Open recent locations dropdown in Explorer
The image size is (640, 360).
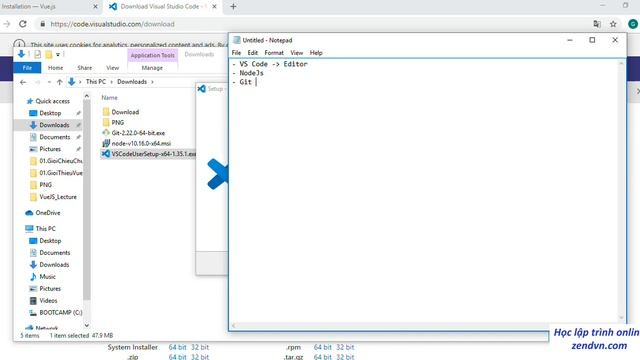[x=49, y=82]
